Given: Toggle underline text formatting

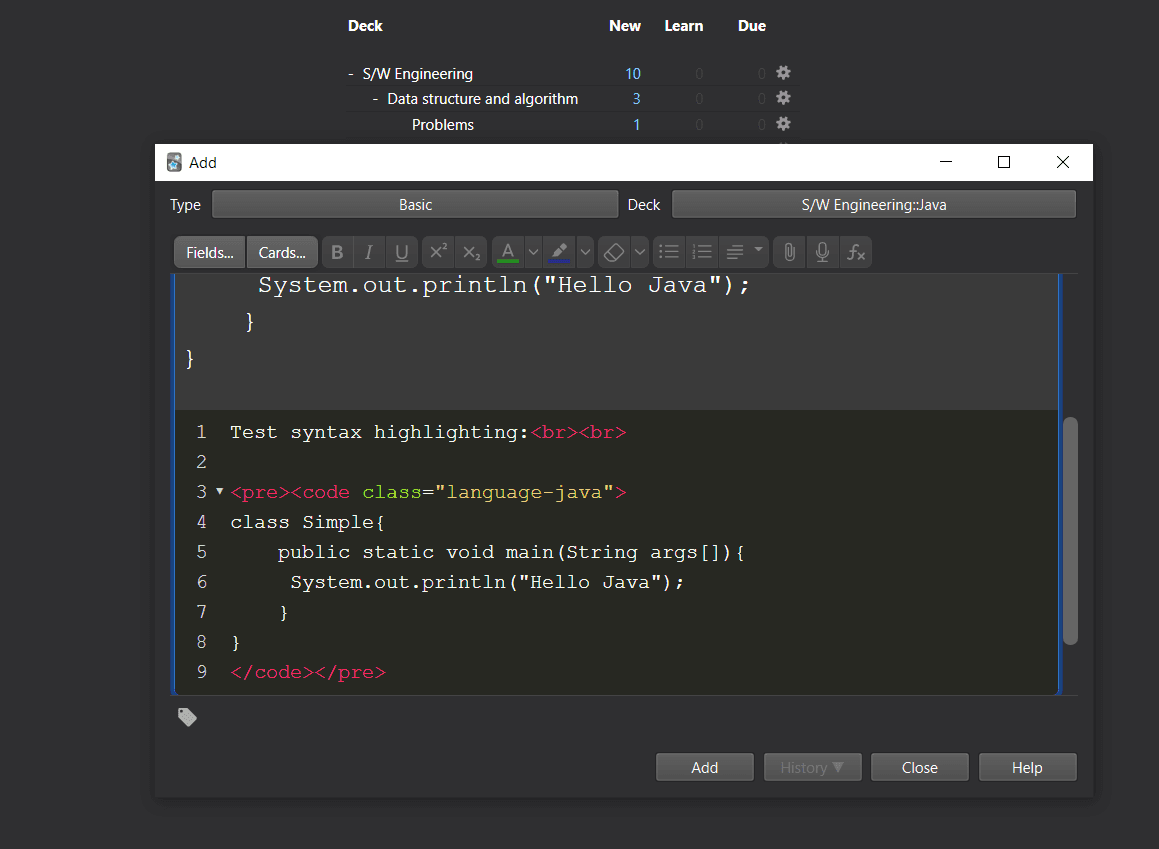Looking at the screenshot, I should [401, 253].
